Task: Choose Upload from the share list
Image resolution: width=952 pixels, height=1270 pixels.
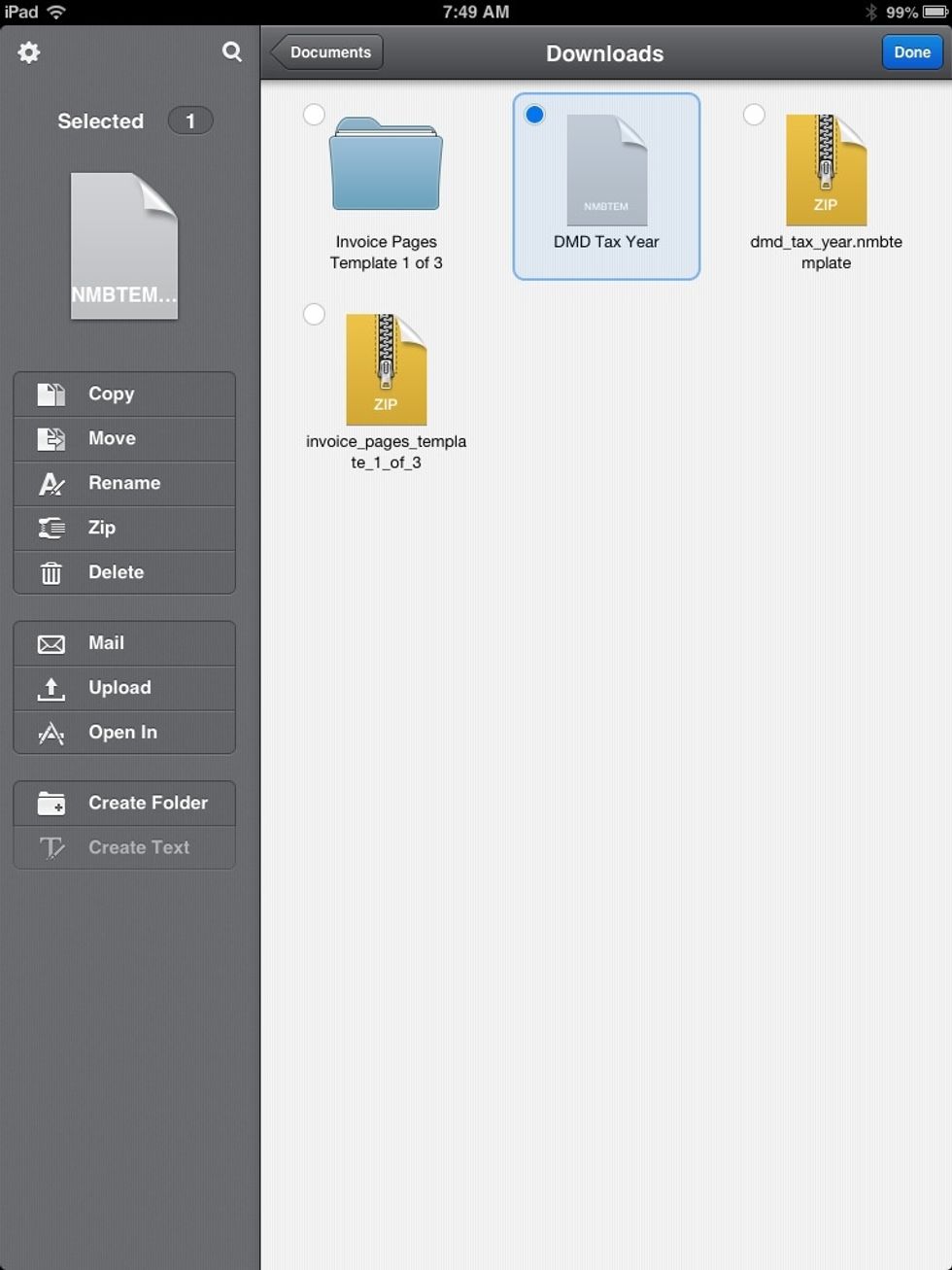Action: pos(124,688)
